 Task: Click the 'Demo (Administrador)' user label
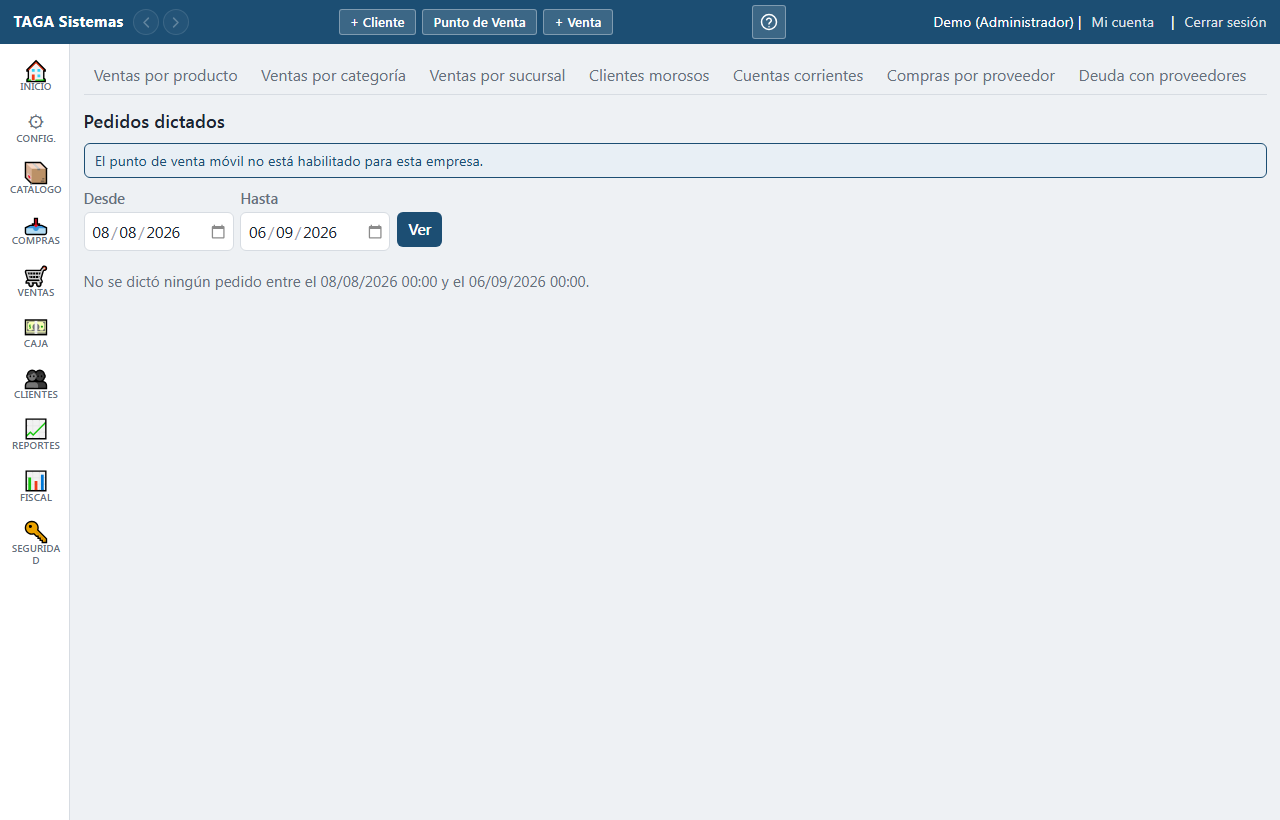click(1003, 22)
